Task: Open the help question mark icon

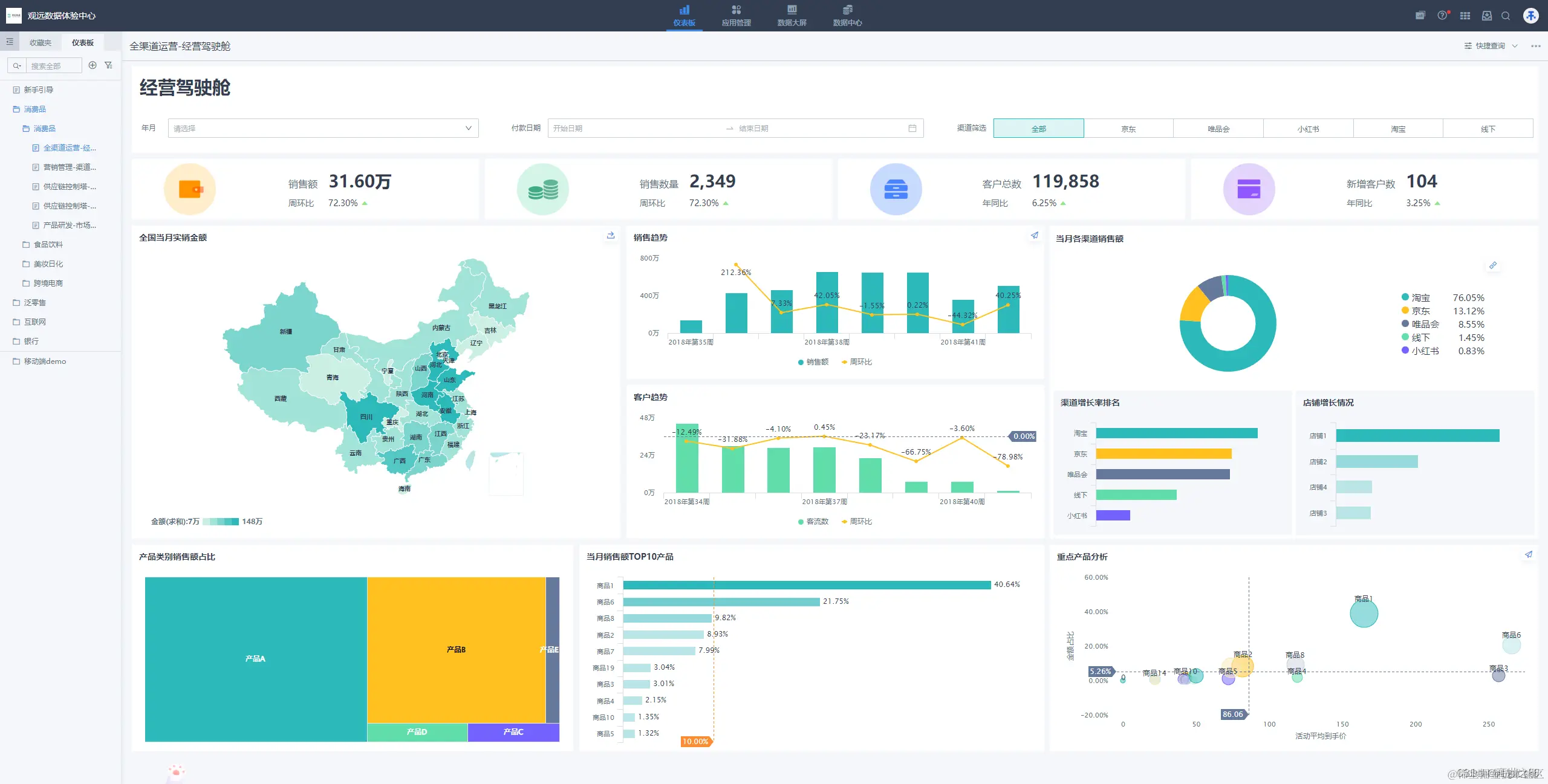Action: click(x=1443, y=16)
